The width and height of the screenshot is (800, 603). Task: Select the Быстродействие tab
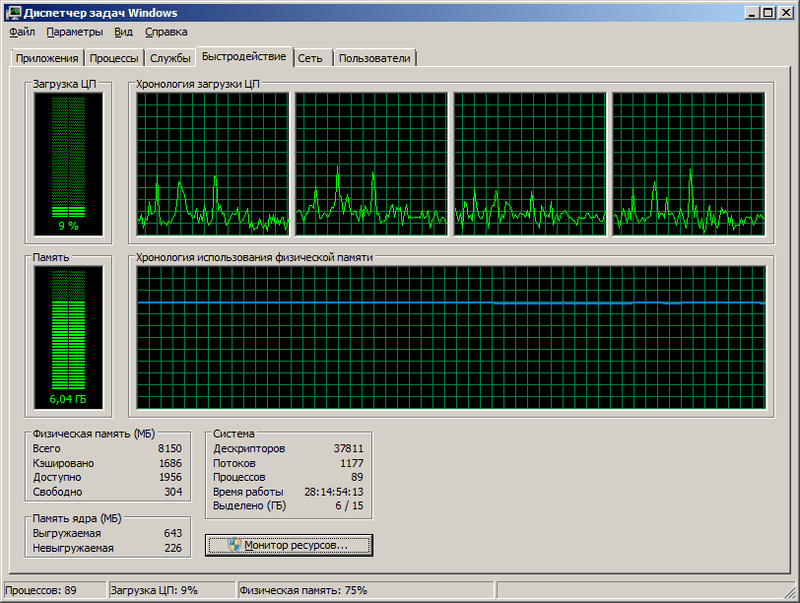coord(244,56)
